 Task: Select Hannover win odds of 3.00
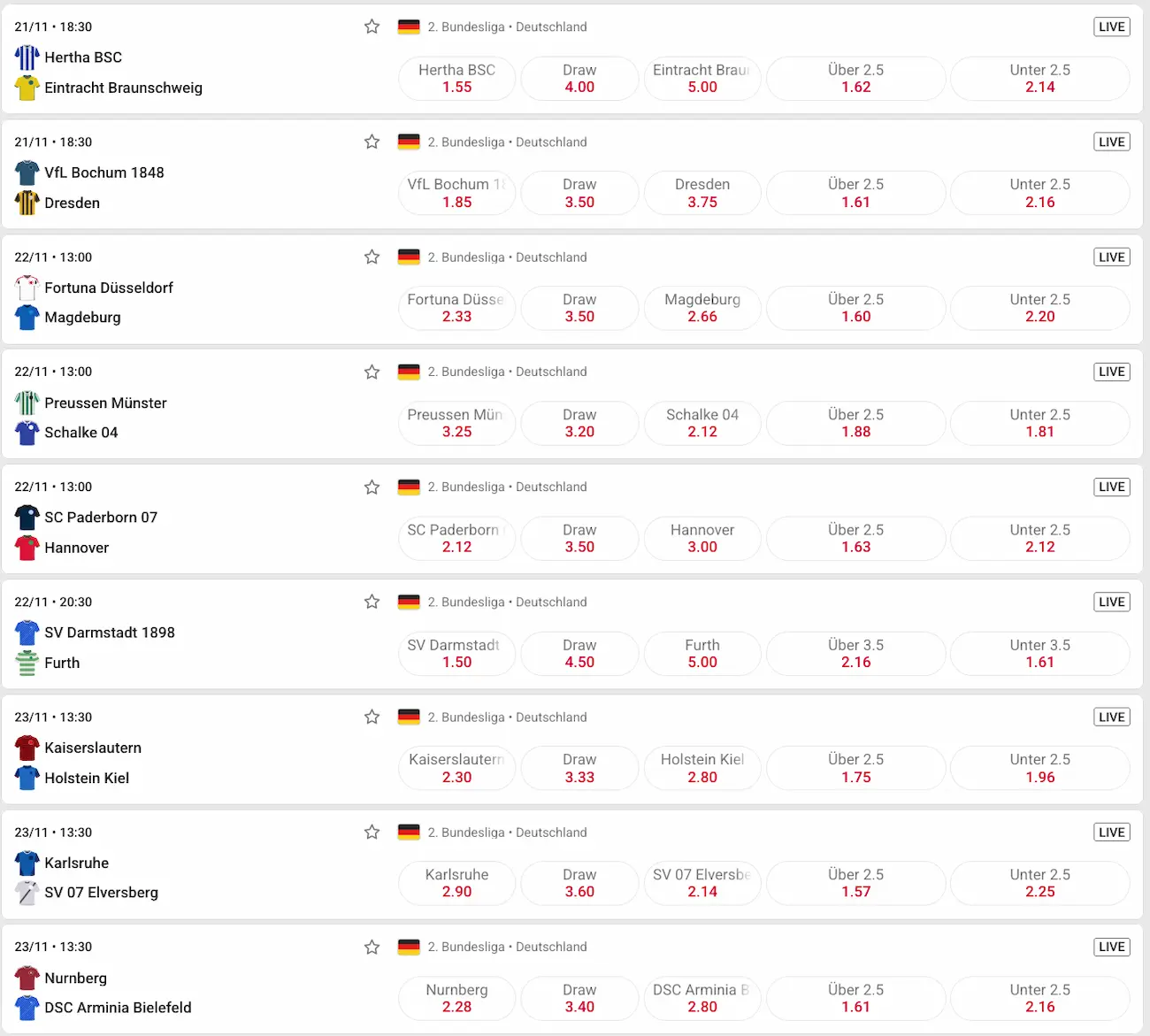click(702, 538)
